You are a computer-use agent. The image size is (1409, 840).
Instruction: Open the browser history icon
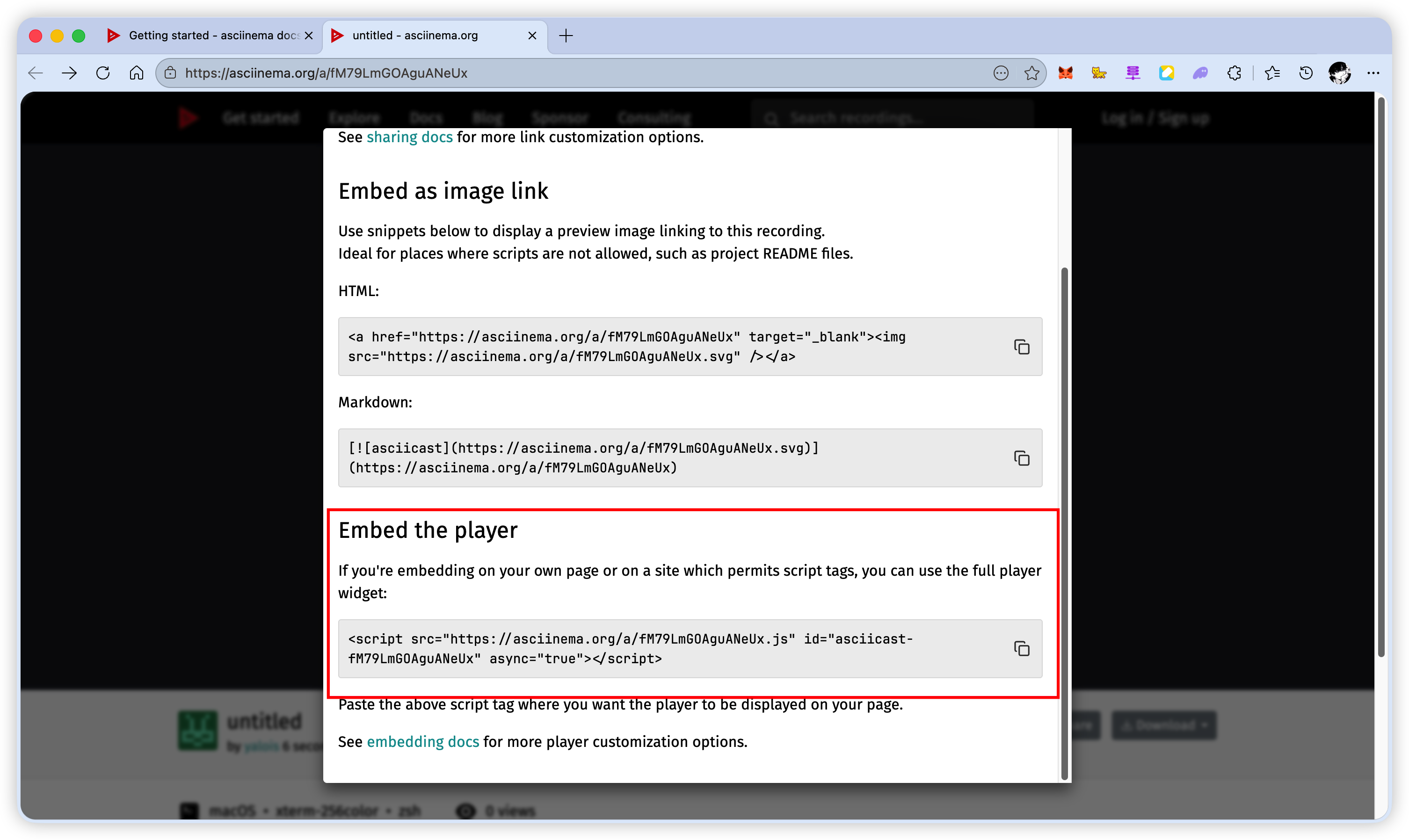(1306, 73)
